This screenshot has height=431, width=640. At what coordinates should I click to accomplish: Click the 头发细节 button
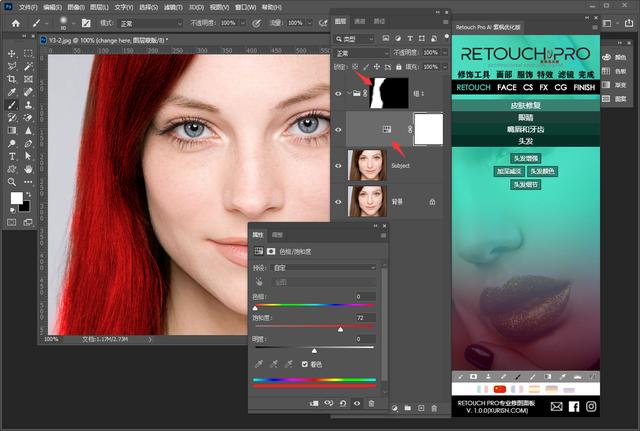point(525,185)
